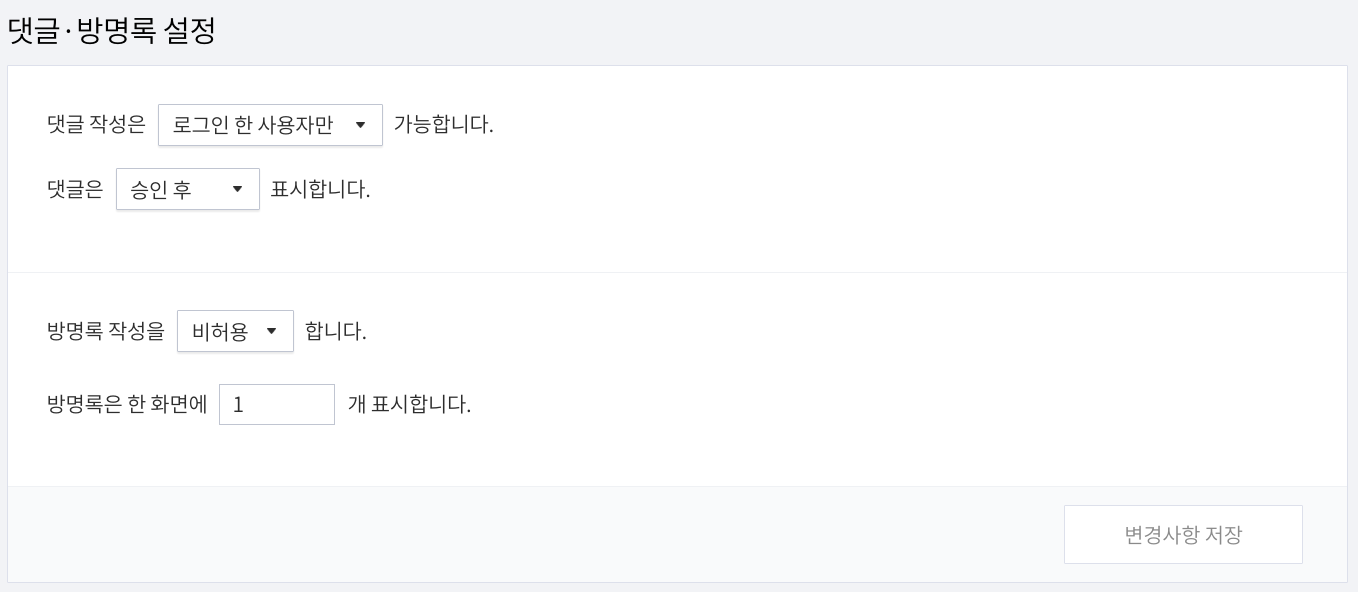Click the caret inside the login-users-only dropdown
The height and width of the screenshot is (592, 1358).
click(x=361, y=125)
